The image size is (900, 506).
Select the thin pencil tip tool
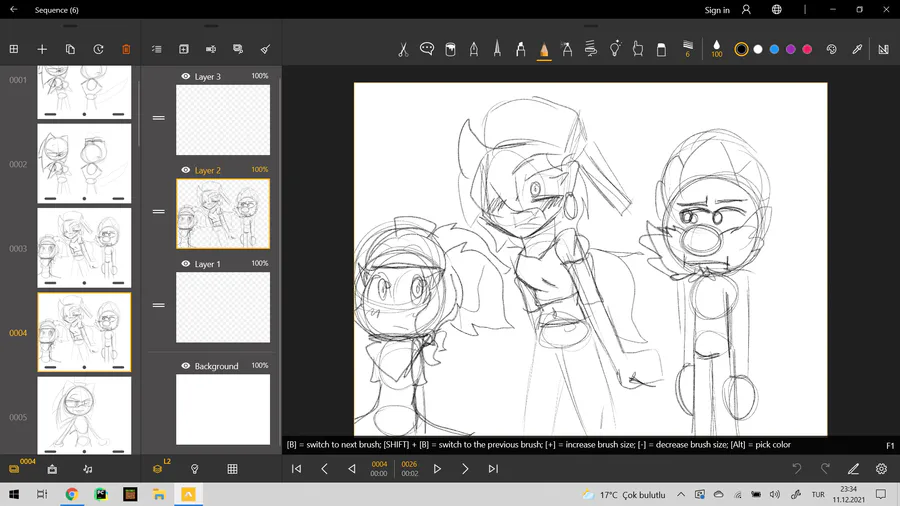pos(497,49)
